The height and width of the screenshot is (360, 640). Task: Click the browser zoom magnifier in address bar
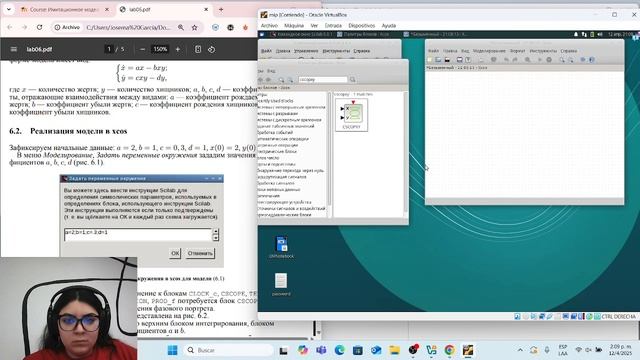coord(180,27)
